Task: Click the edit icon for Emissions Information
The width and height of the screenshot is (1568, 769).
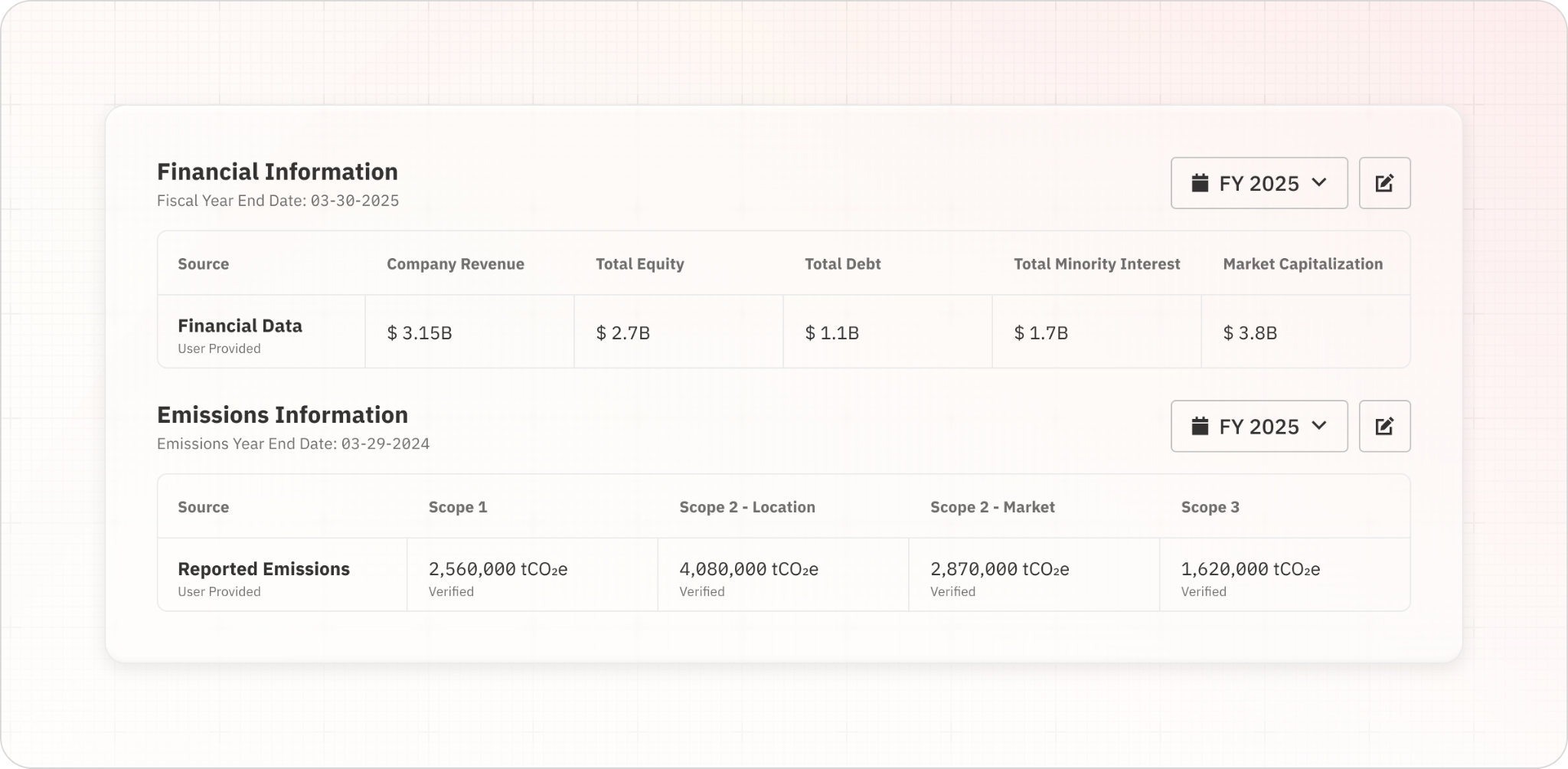Action: point(1384,426)
